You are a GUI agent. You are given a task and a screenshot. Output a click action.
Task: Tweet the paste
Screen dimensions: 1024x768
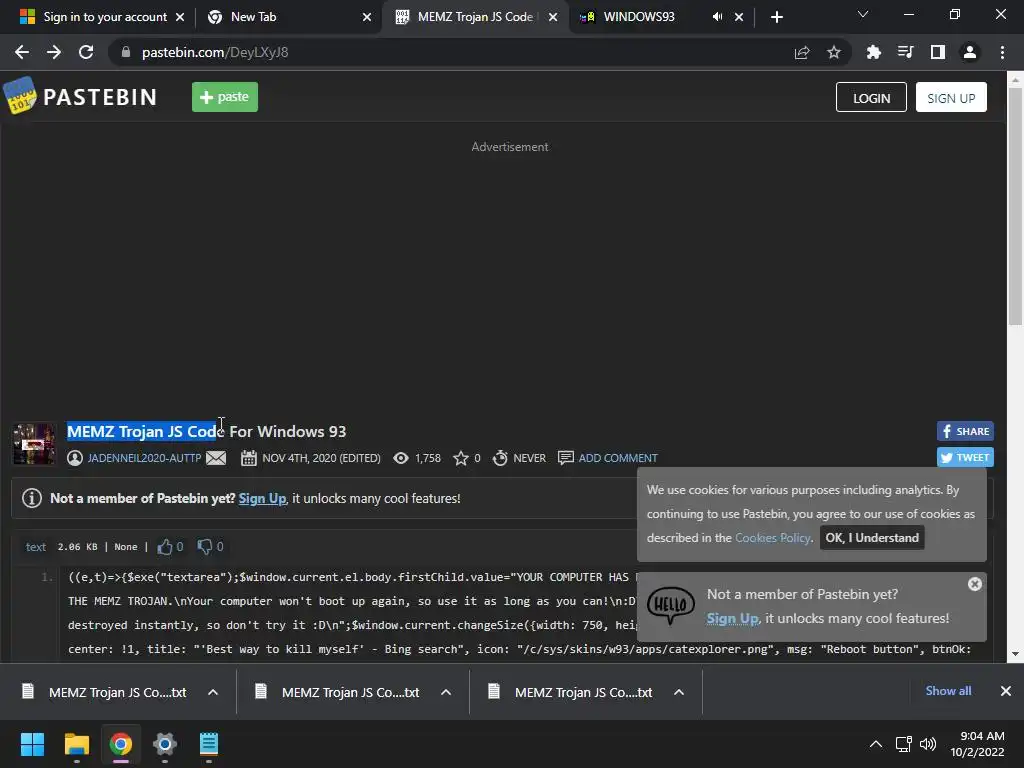click(965, 457)
